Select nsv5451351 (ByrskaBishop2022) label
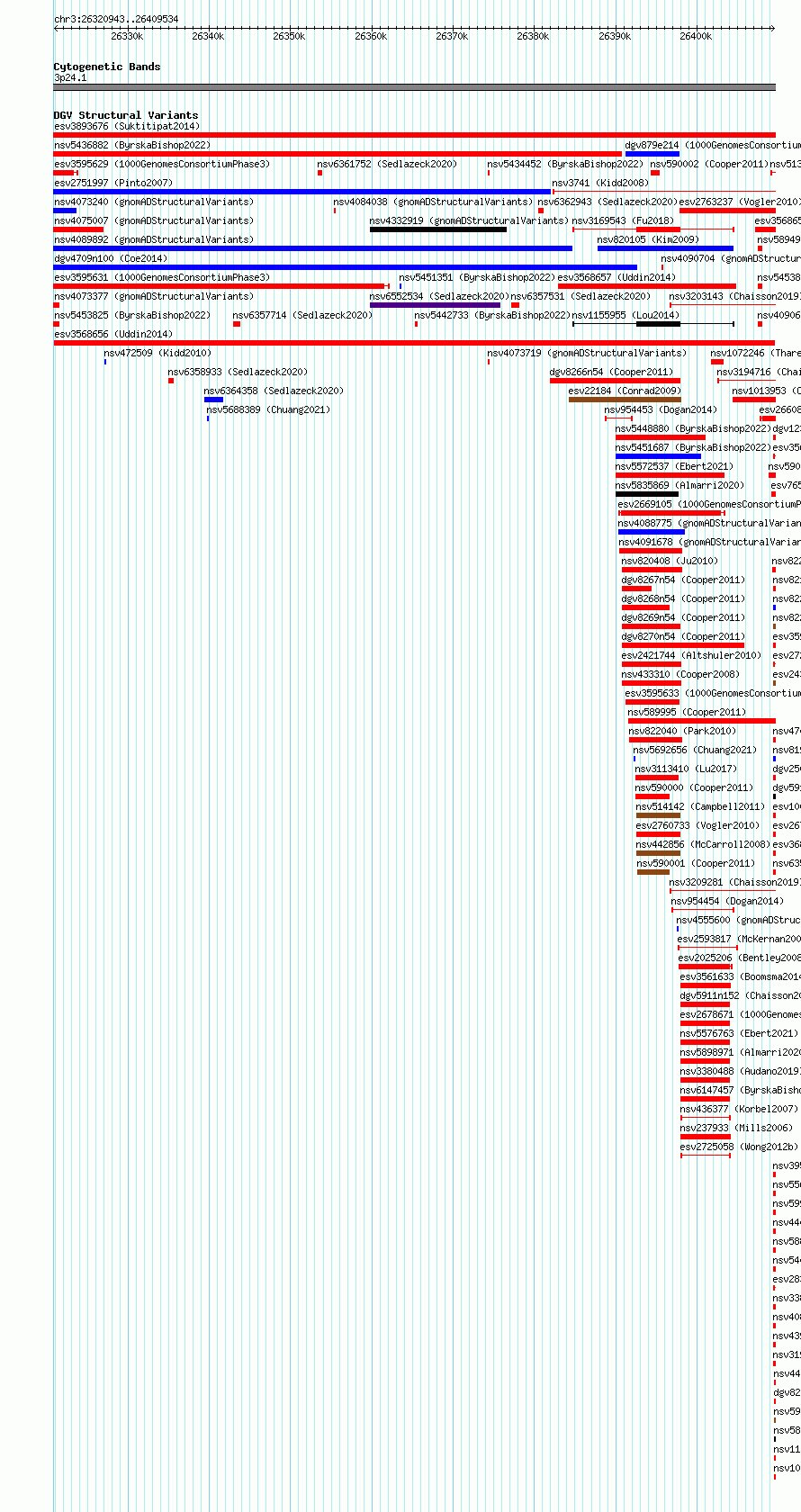Image resolution: width=801 pixels, height=1512 pixels. 477,278
